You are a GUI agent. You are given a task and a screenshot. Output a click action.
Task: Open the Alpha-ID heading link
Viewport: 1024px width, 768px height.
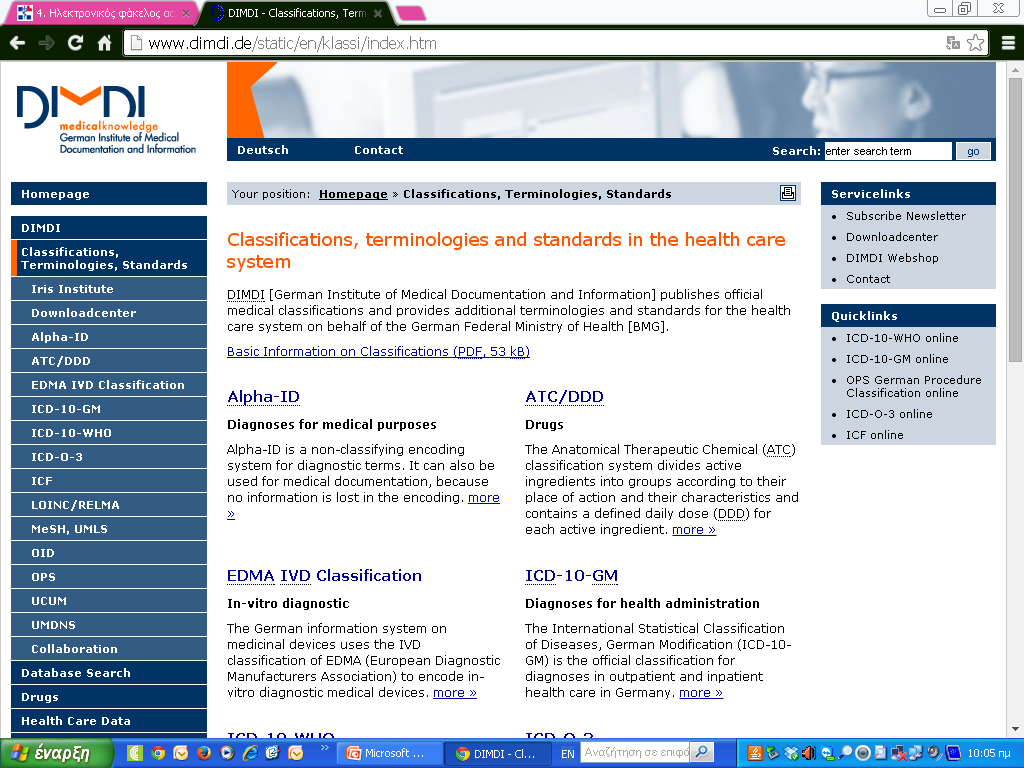click(x=263, y=396)
